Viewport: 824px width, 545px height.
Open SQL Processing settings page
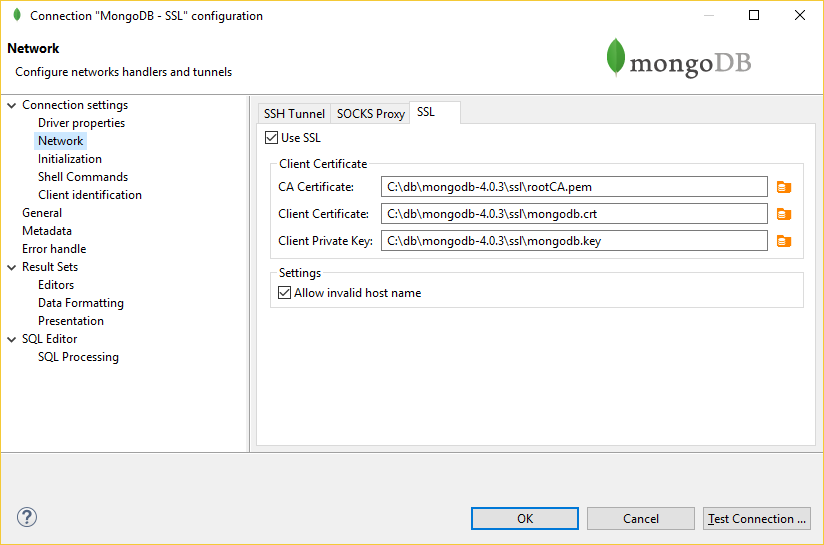click(78, 357)
